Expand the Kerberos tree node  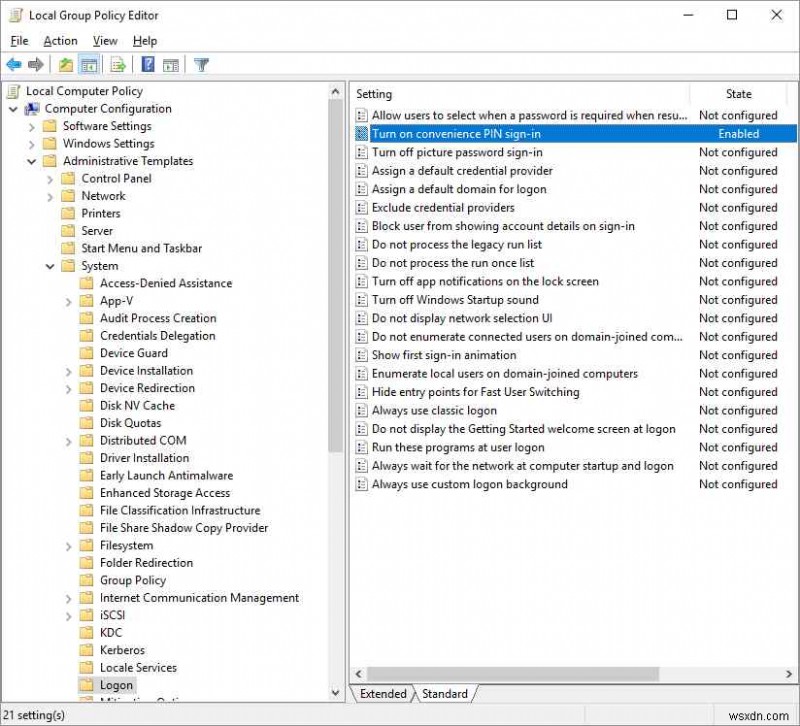(x=68, y=649)
